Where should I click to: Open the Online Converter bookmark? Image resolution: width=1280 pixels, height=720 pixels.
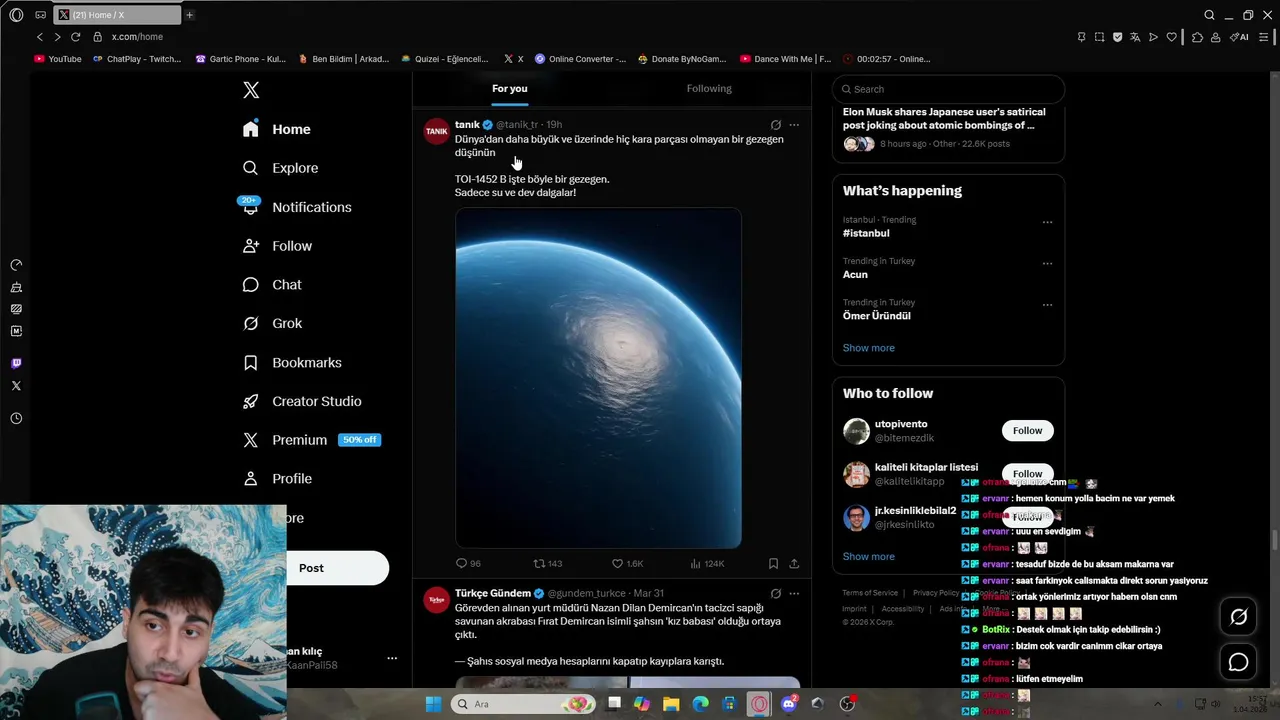(x=580, y=59)
